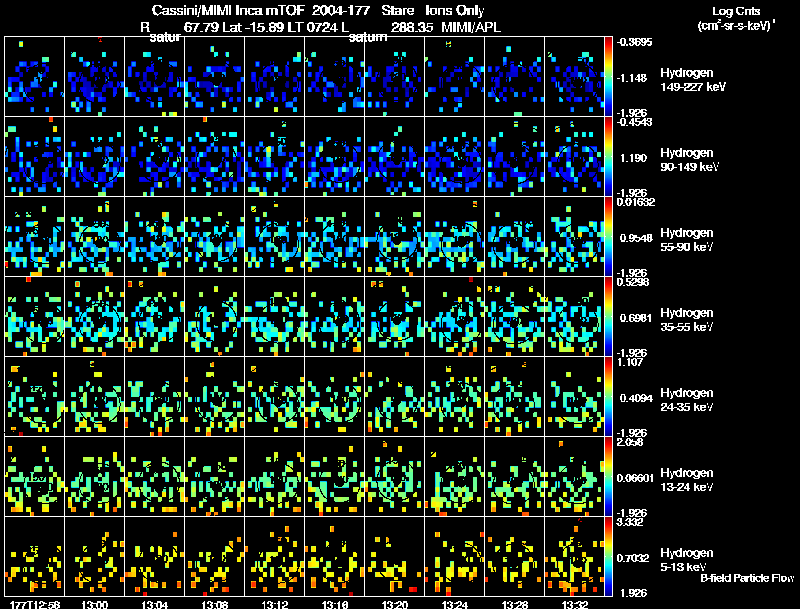Select the 90-149 keV image at 177T12:58
The image size is (800, 609).
point(34,157)
